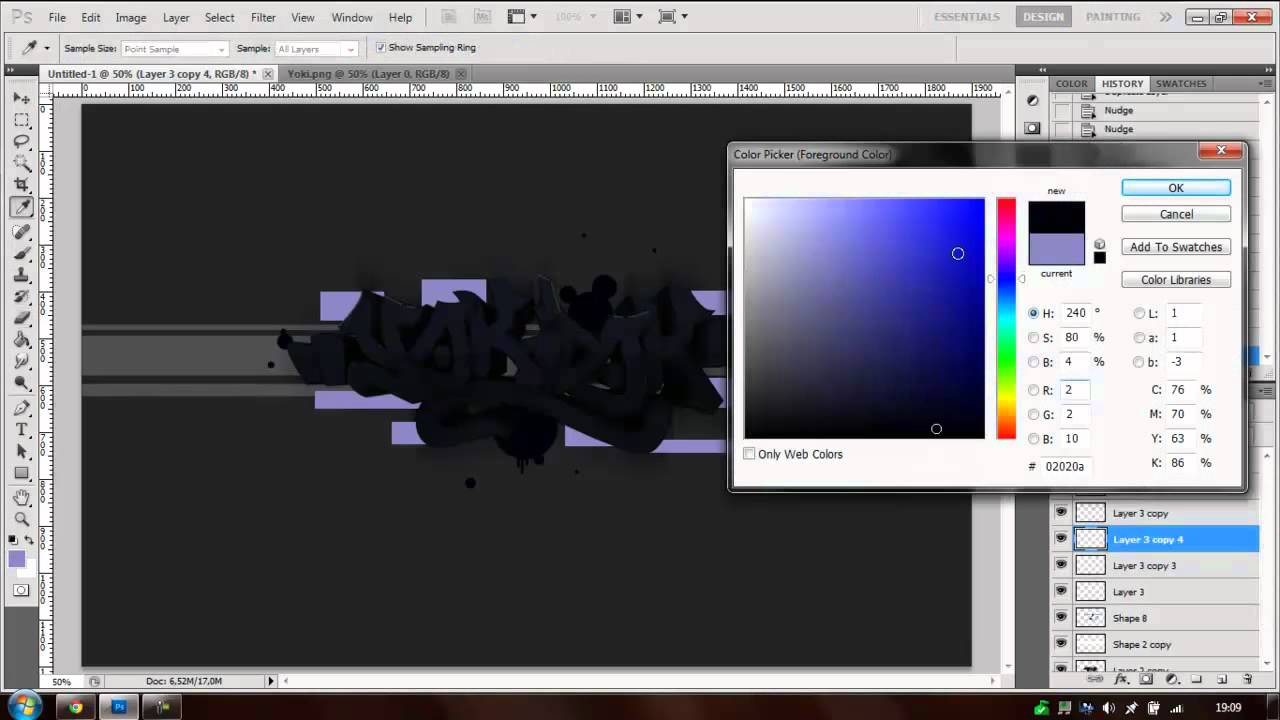Viewport: 1280px width, 720px height.
Task: Enable Only Web Colors checkbox
Action: (x=749, y=454)
